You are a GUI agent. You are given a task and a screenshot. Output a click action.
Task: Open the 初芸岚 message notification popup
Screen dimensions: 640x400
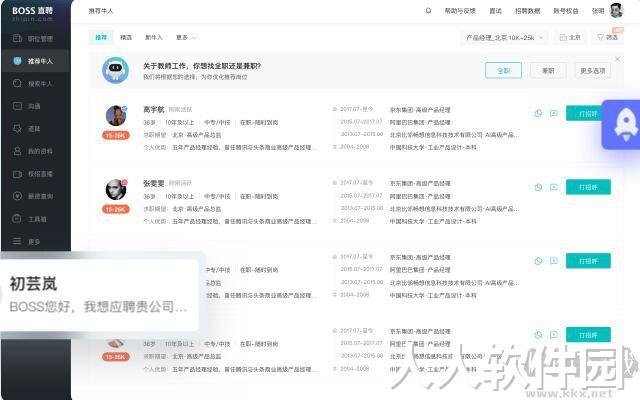99,295
